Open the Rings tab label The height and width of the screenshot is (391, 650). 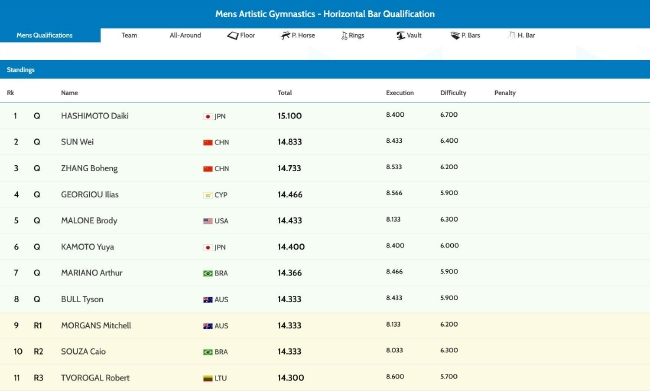tap(356, 35)
